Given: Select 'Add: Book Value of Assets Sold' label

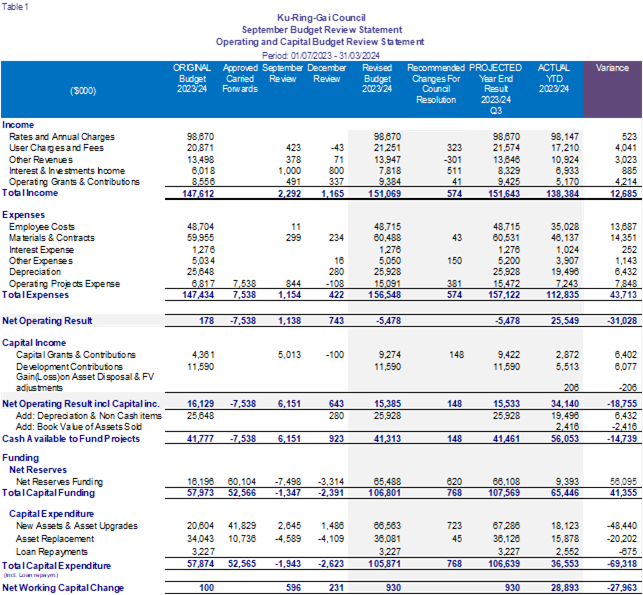Looking at the screenshot, I should pyautogui.click(x=79, y=427).
